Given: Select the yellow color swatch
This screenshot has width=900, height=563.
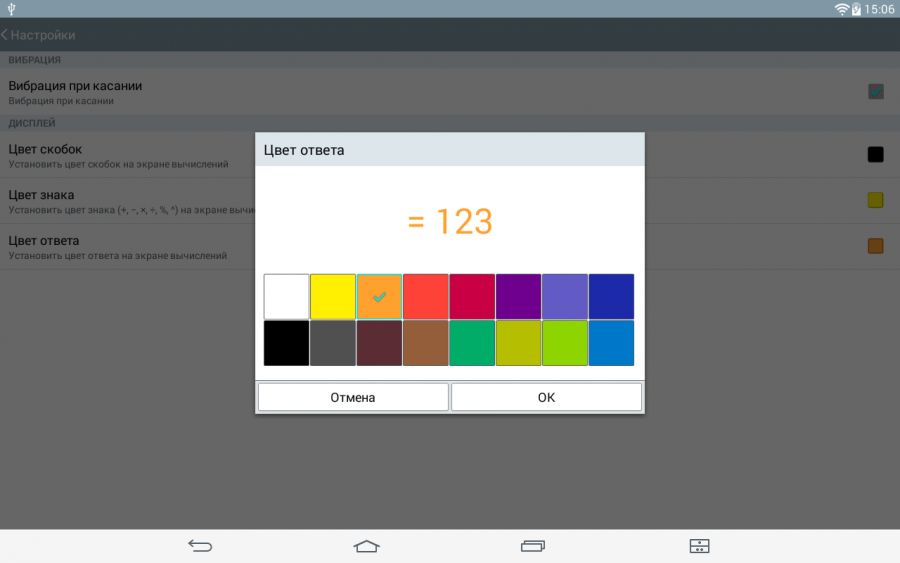Looking at the screenshot, I should point(333,297).
